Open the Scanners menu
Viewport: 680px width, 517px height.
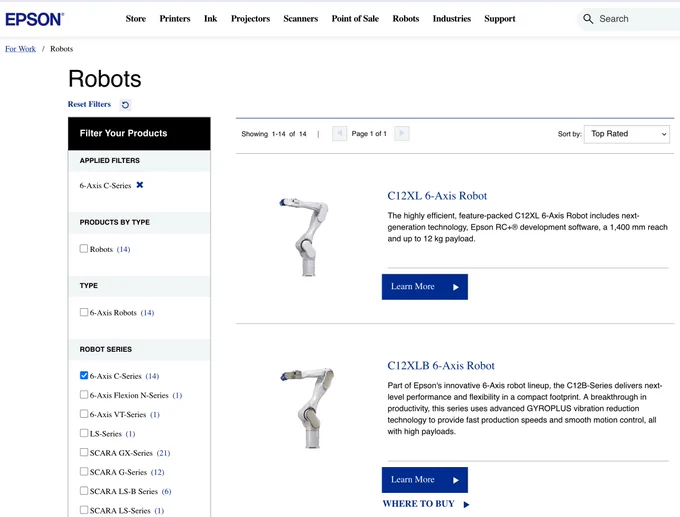pos(301,19)
